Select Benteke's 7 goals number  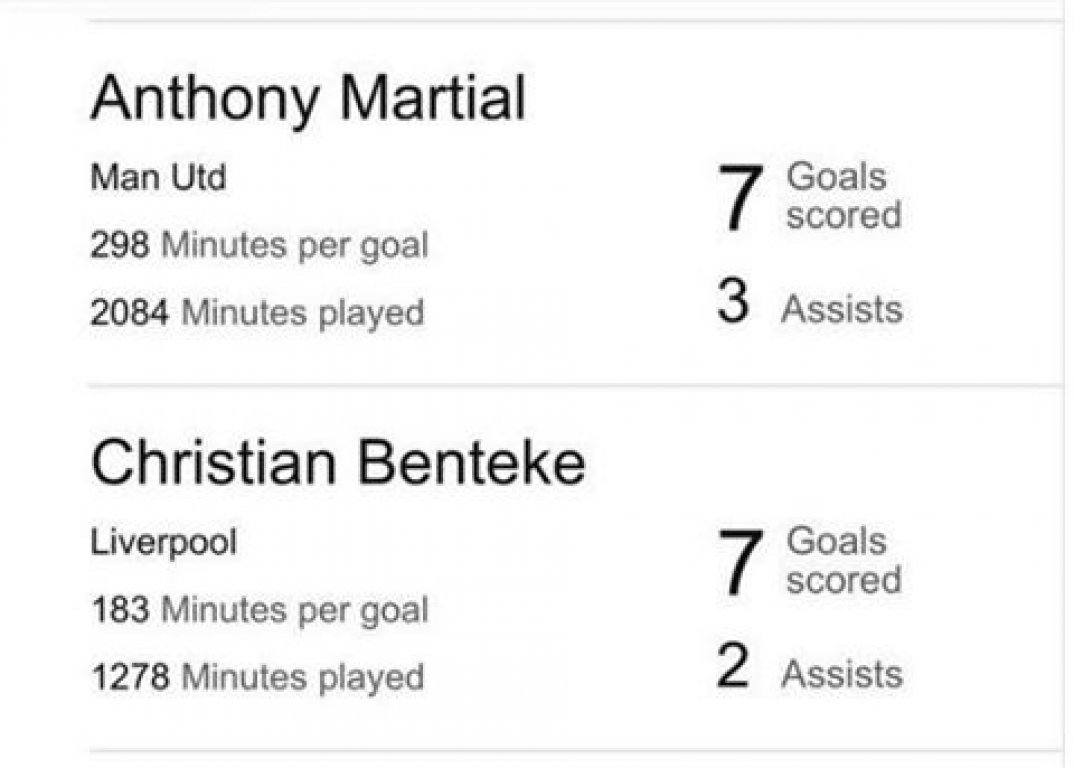(x=740, y=562)
